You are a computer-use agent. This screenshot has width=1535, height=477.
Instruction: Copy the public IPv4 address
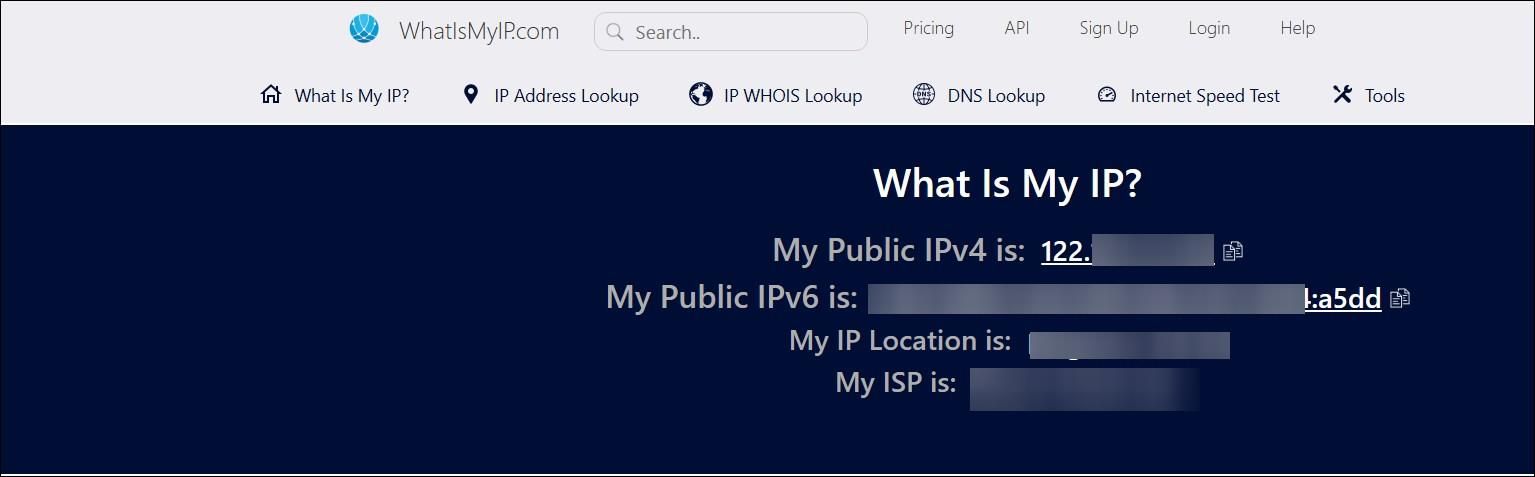[x=1233, y=251]
